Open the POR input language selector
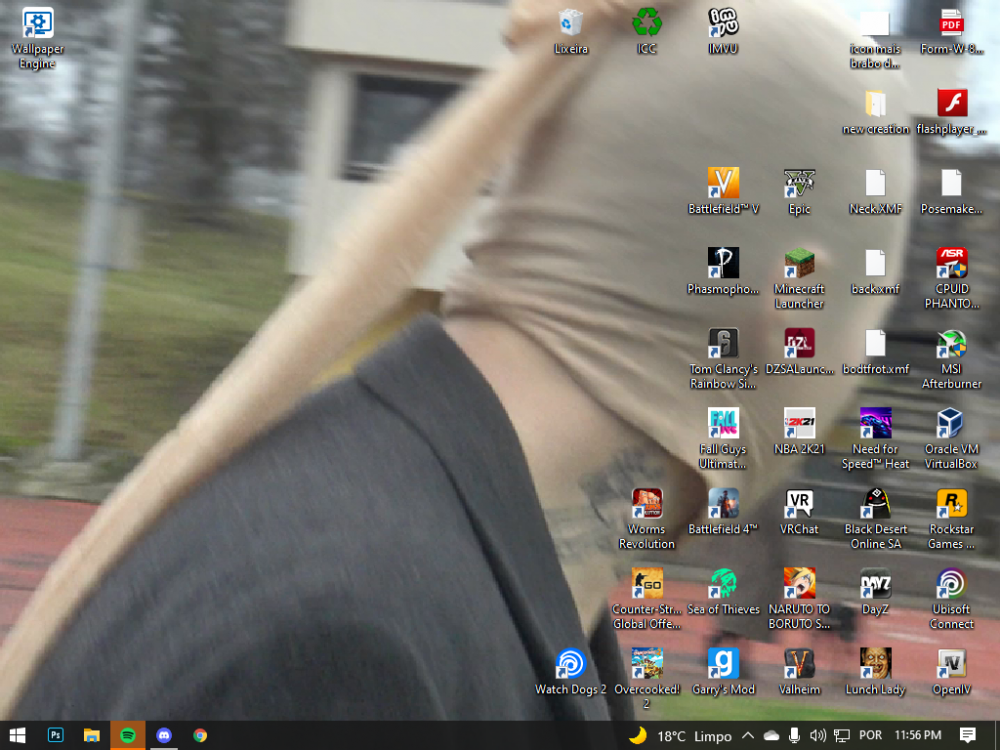Viewport: 1000px width, 750px height. pos(870,735)
